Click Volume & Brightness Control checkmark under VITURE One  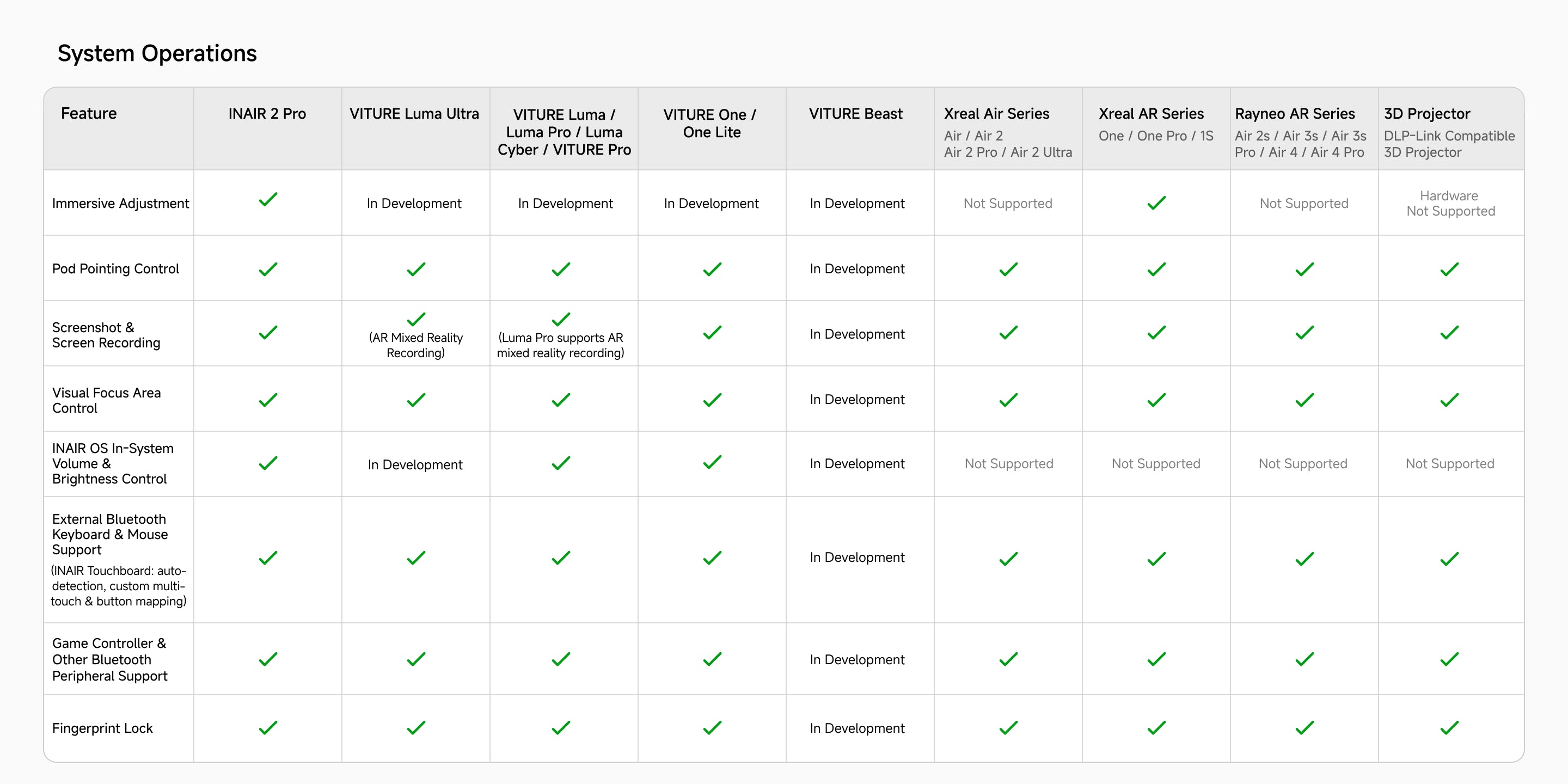[x=712, y=463]
